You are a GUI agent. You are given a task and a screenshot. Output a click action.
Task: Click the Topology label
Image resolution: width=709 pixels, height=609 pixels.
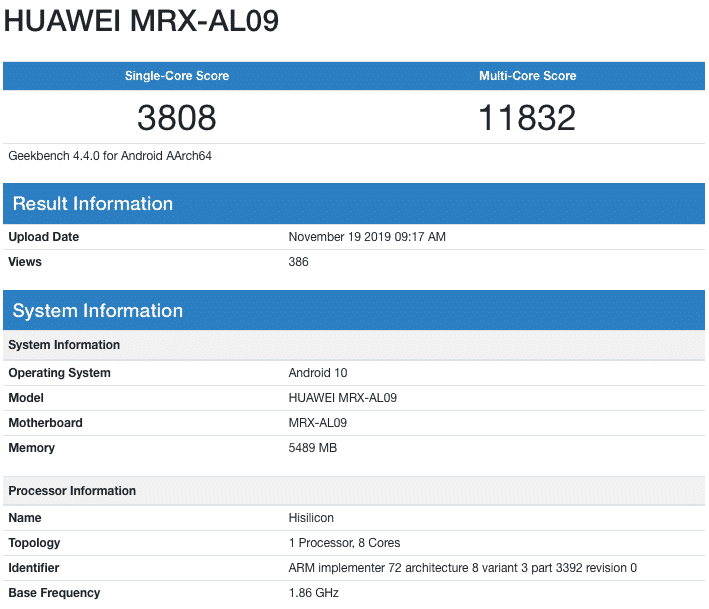click(x=34, y=543)
